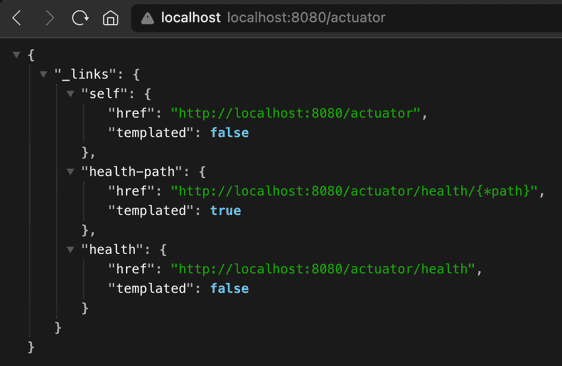Viewport: 562px width, 366px height.
Task: Collapse the "health" node
Action: tap(71, 249)
